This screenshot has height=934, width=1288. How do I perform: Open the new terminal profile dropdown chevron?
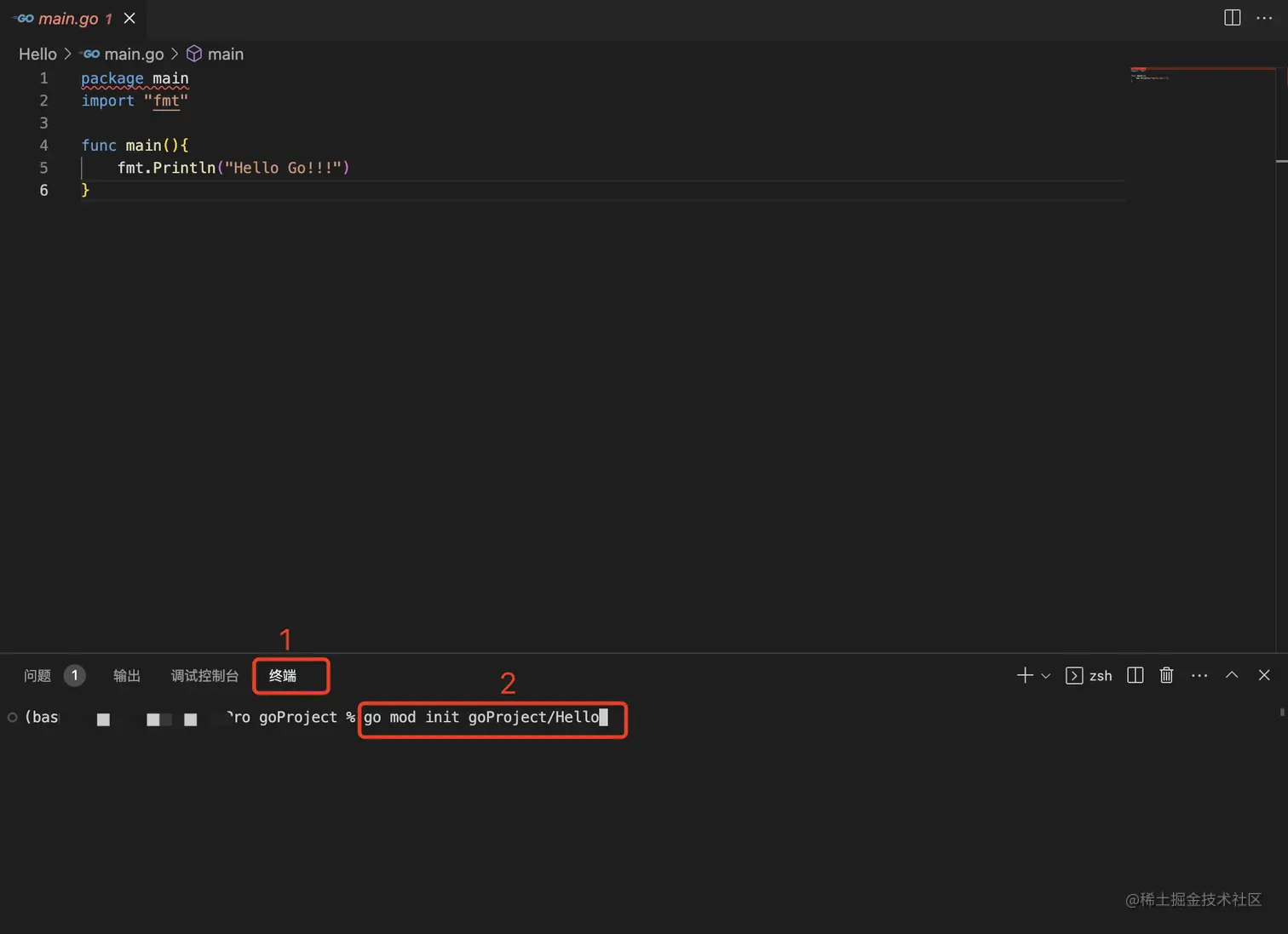(x=1046, y=676)
